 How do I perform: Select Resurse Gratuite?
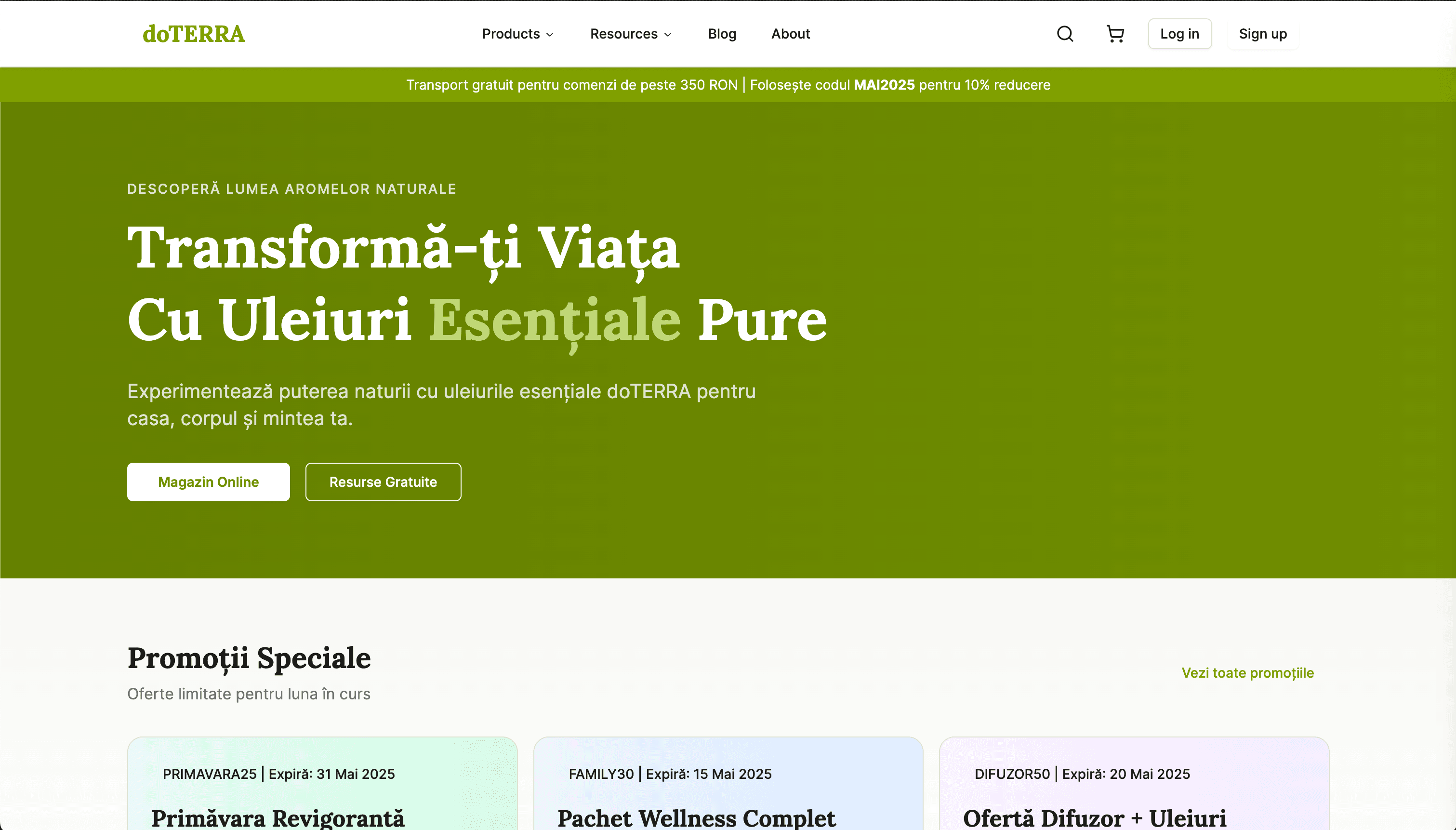click(384, 482)
